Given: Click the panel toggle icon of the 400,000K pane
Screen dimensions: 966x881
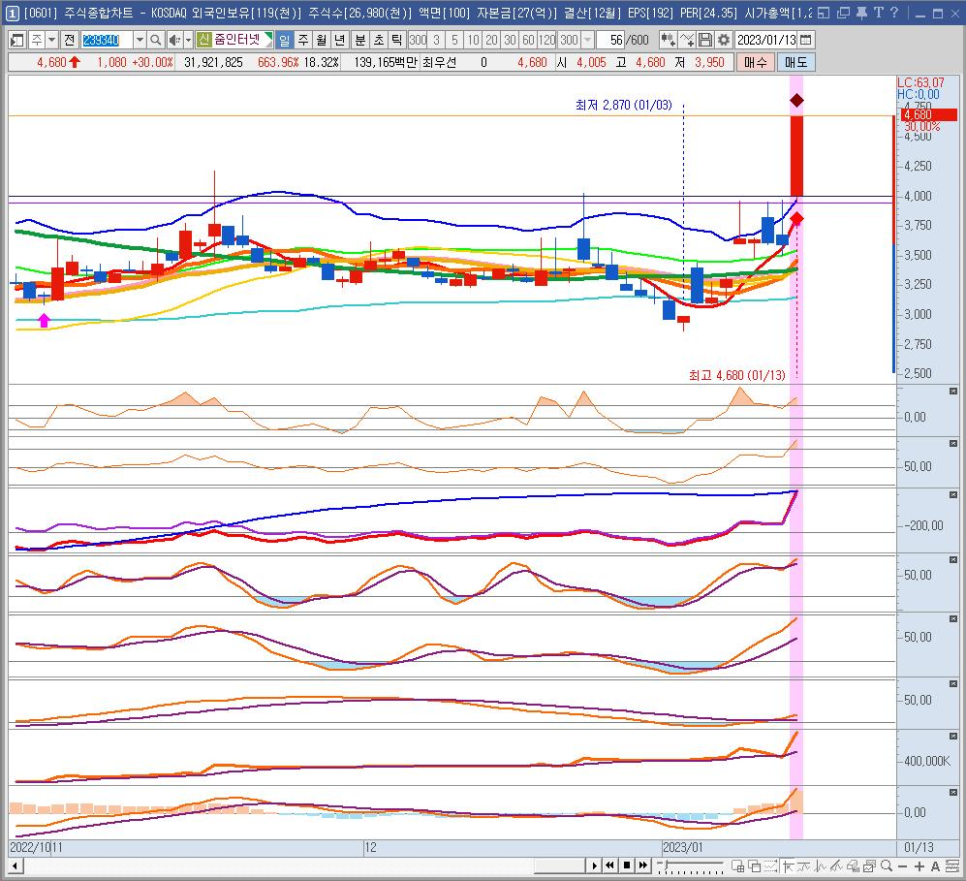Looking at the screenshot, I should pos(953,736).
